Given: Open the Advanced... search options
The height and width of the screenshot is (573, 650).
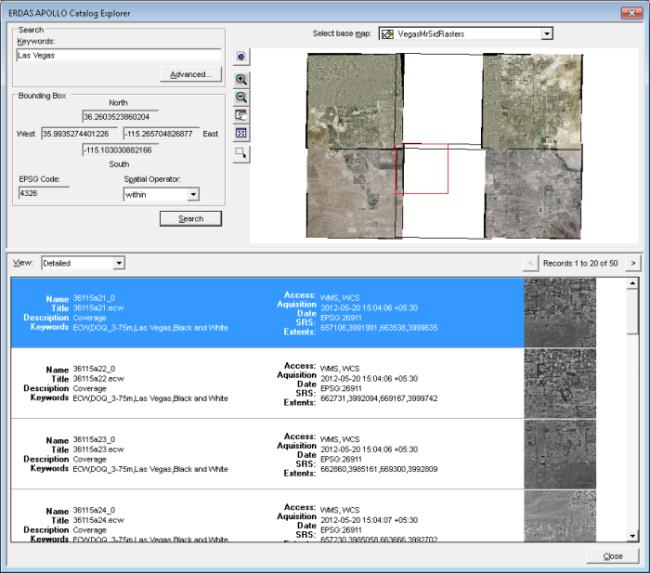Looking at the screenshot, I should coord(191,74).
